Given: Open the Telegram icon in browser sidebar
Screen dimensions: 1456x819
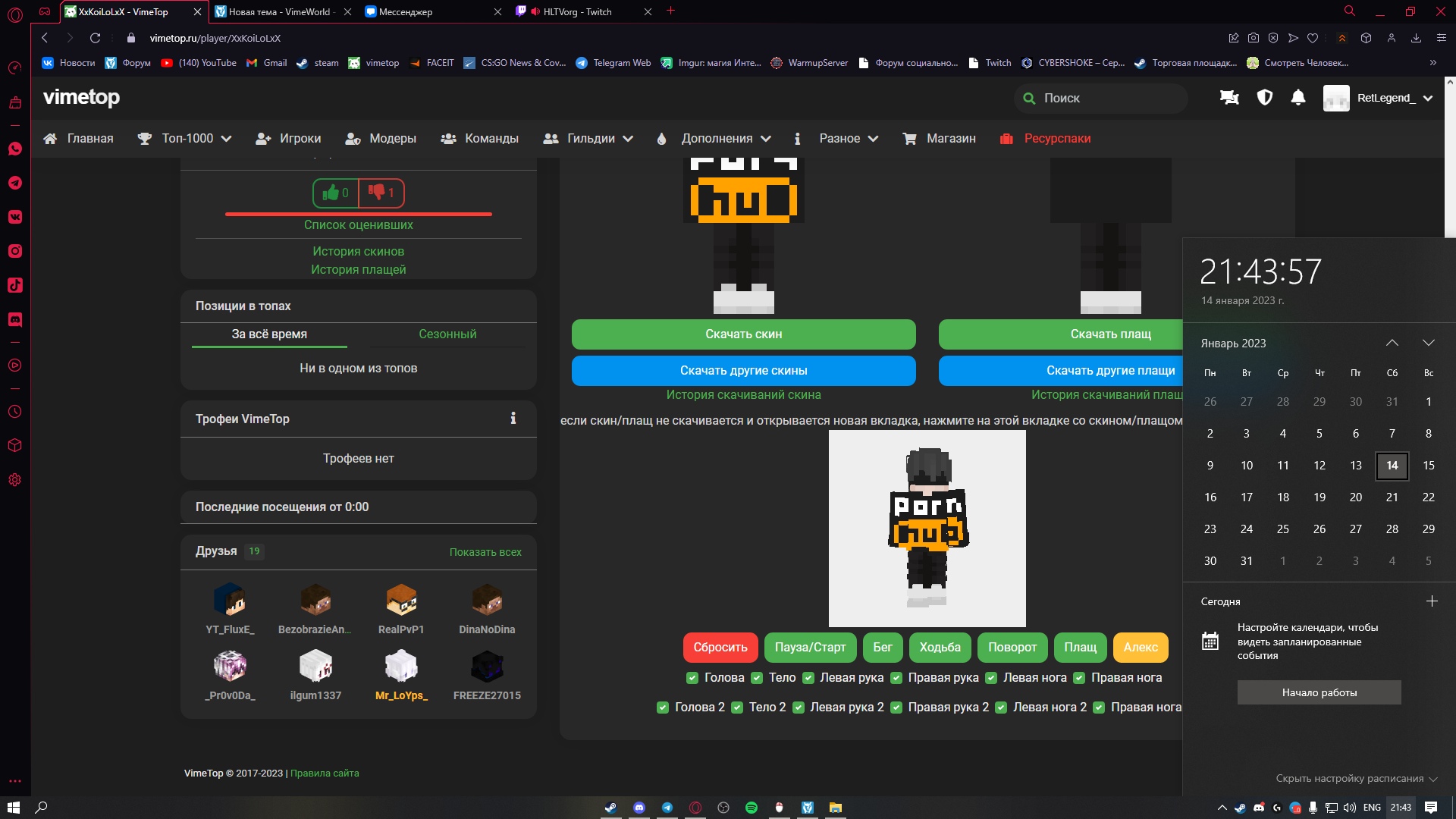Looking at the screenshot, I should (x=15, y=183).
